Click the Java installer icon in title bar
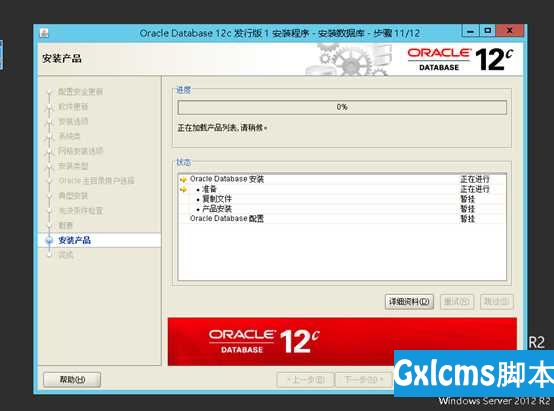 click(x=44, y=33)
